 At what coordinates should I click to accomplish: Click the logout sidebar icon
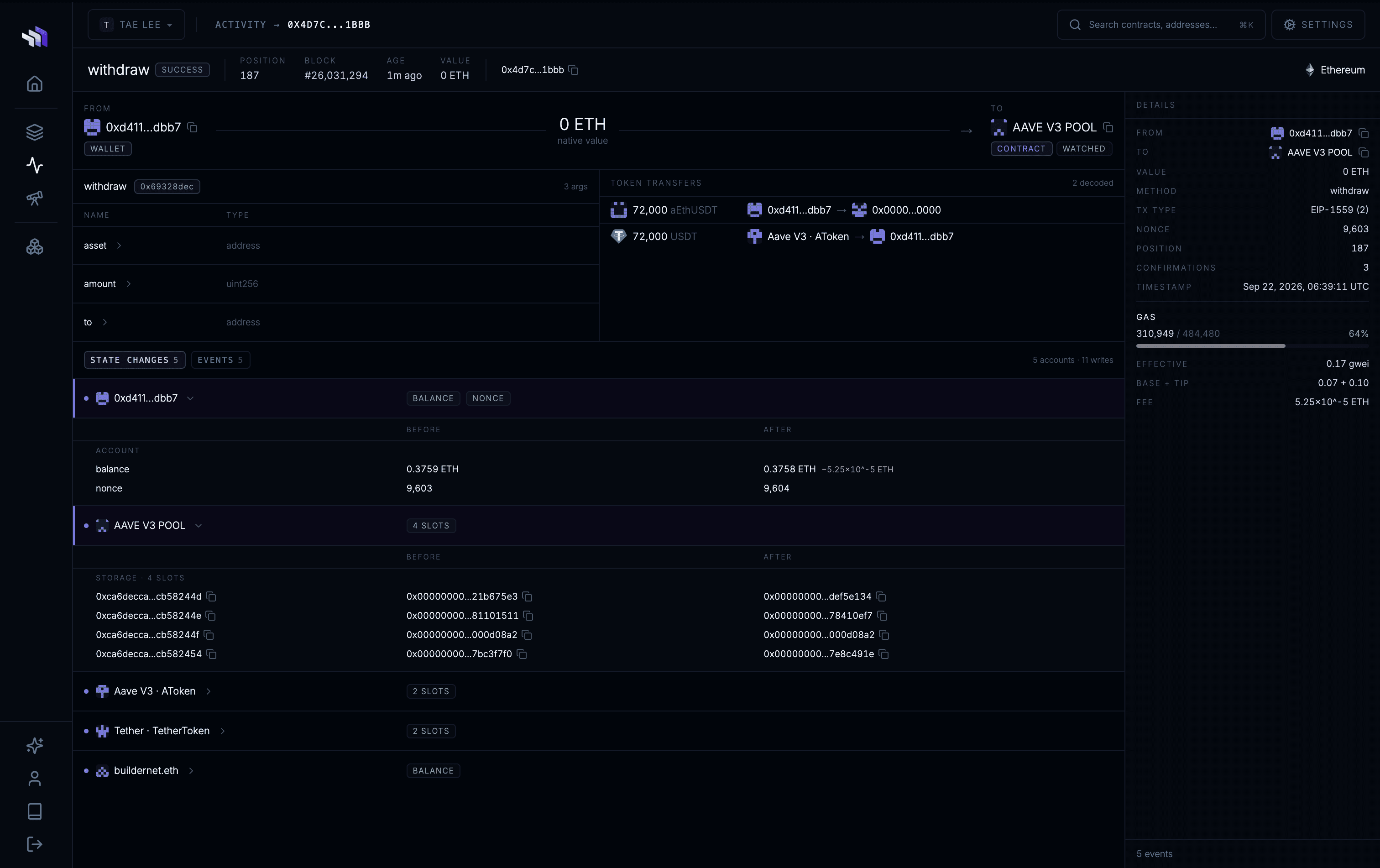point(34,845)
